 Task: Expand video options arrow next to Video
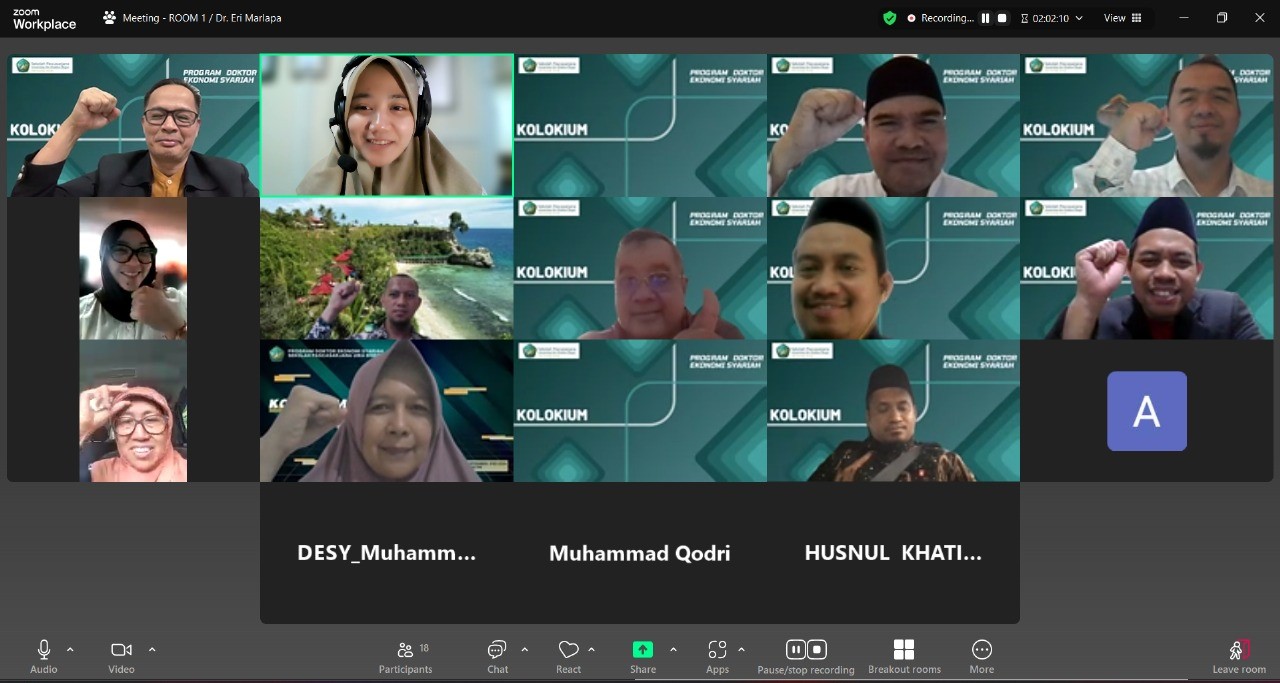click(x=152, y=649)
